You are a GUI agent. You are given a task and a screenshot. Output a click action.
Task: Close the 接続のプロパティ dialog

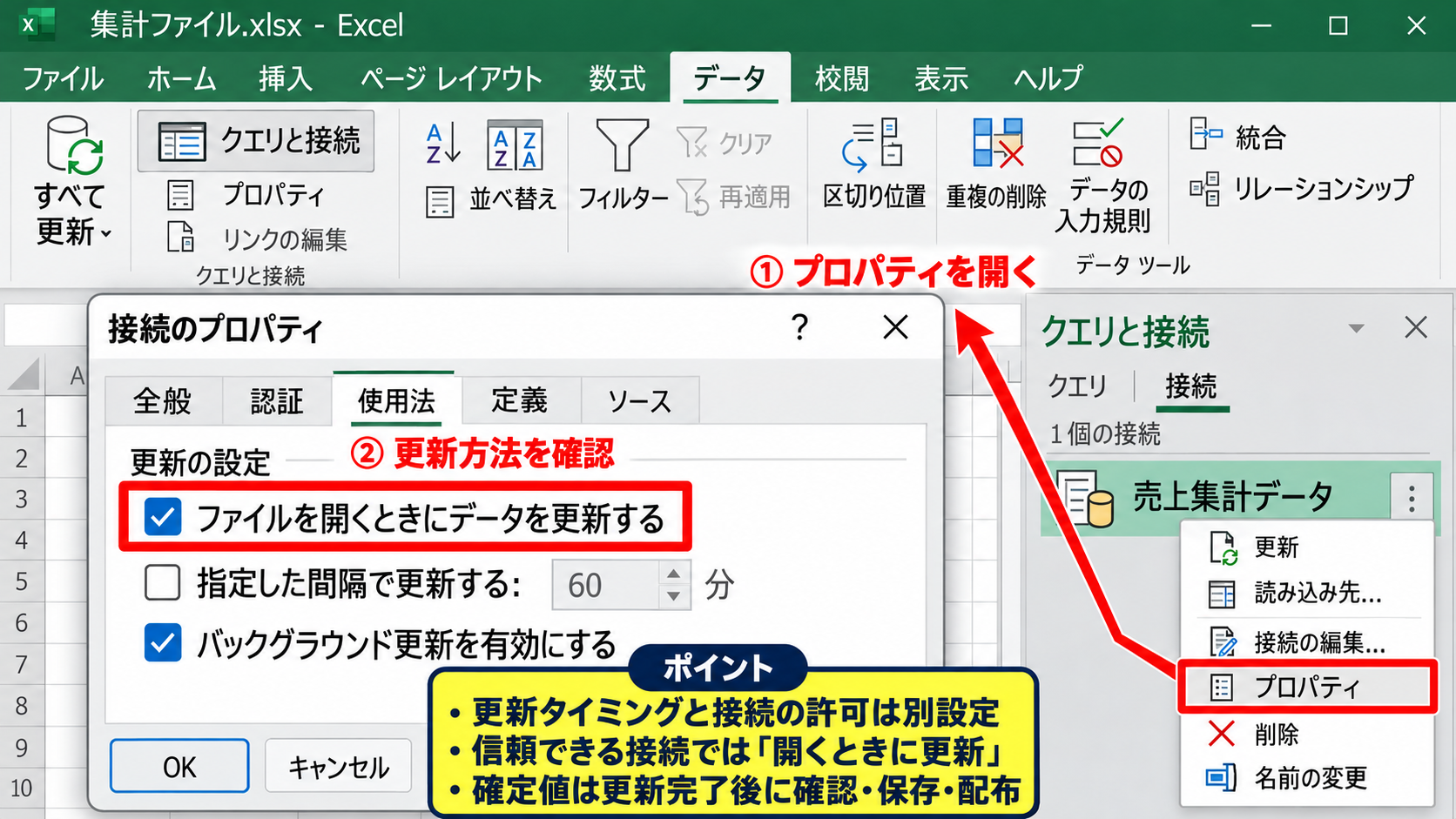(x=895, y=328)
